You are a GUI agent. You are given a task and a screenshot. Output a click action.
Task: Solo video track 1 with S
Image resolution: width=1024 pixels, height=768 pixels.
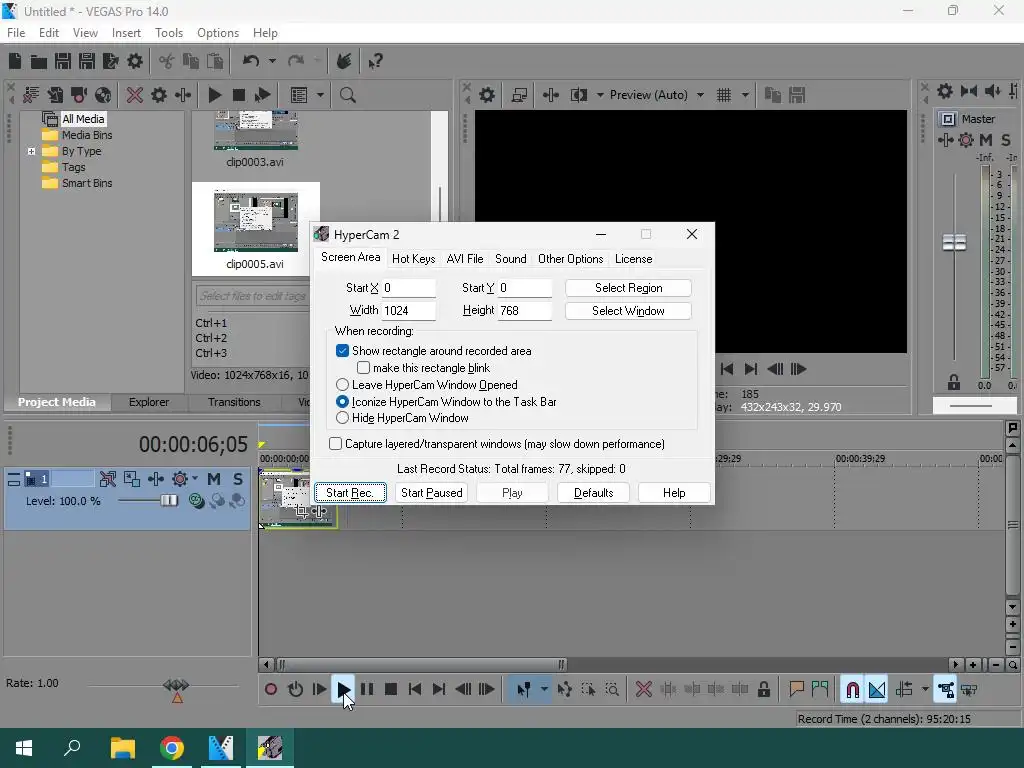pos(238,479)
